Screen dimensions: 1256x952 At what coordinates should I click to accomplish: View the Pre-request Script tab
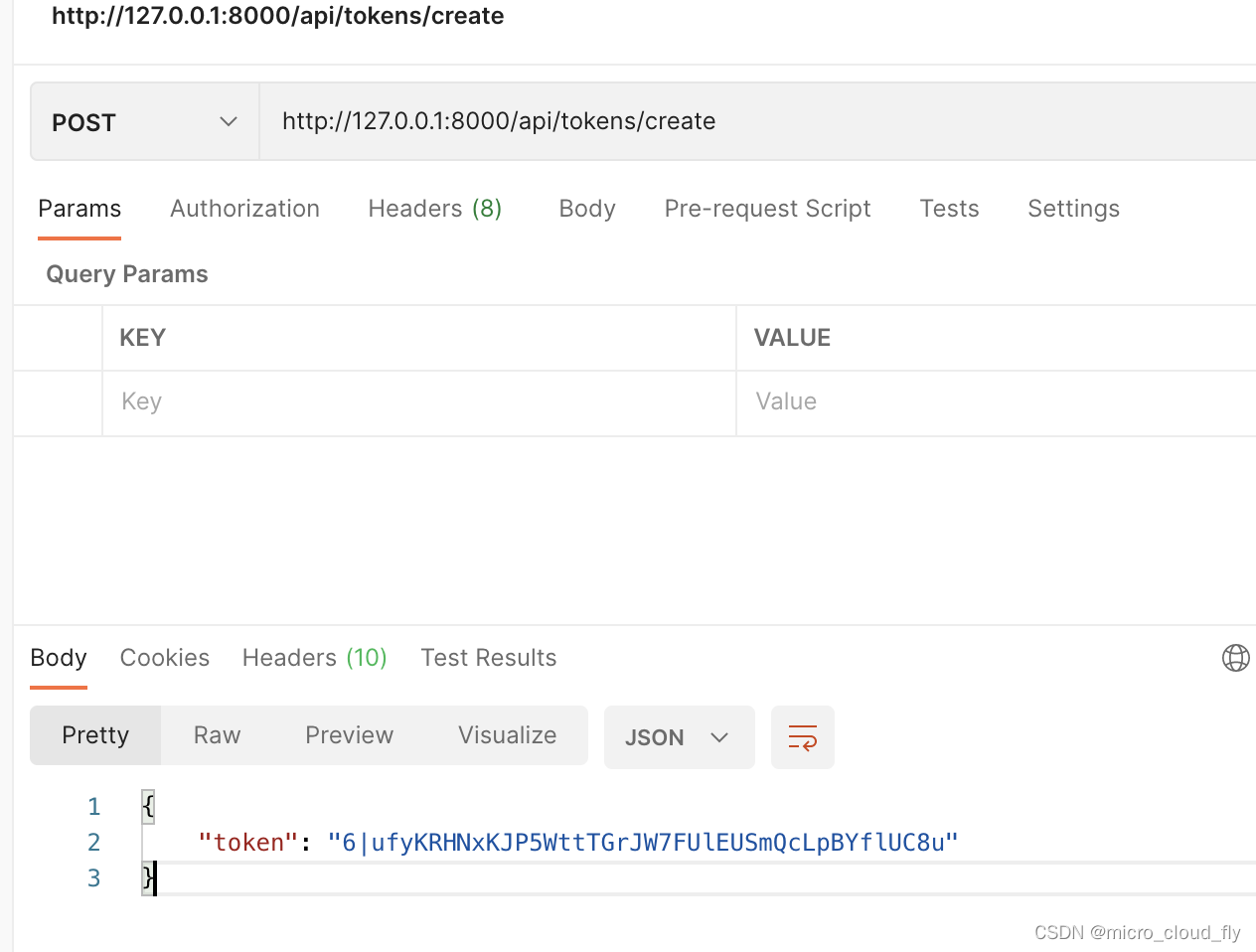pos(766,209)
